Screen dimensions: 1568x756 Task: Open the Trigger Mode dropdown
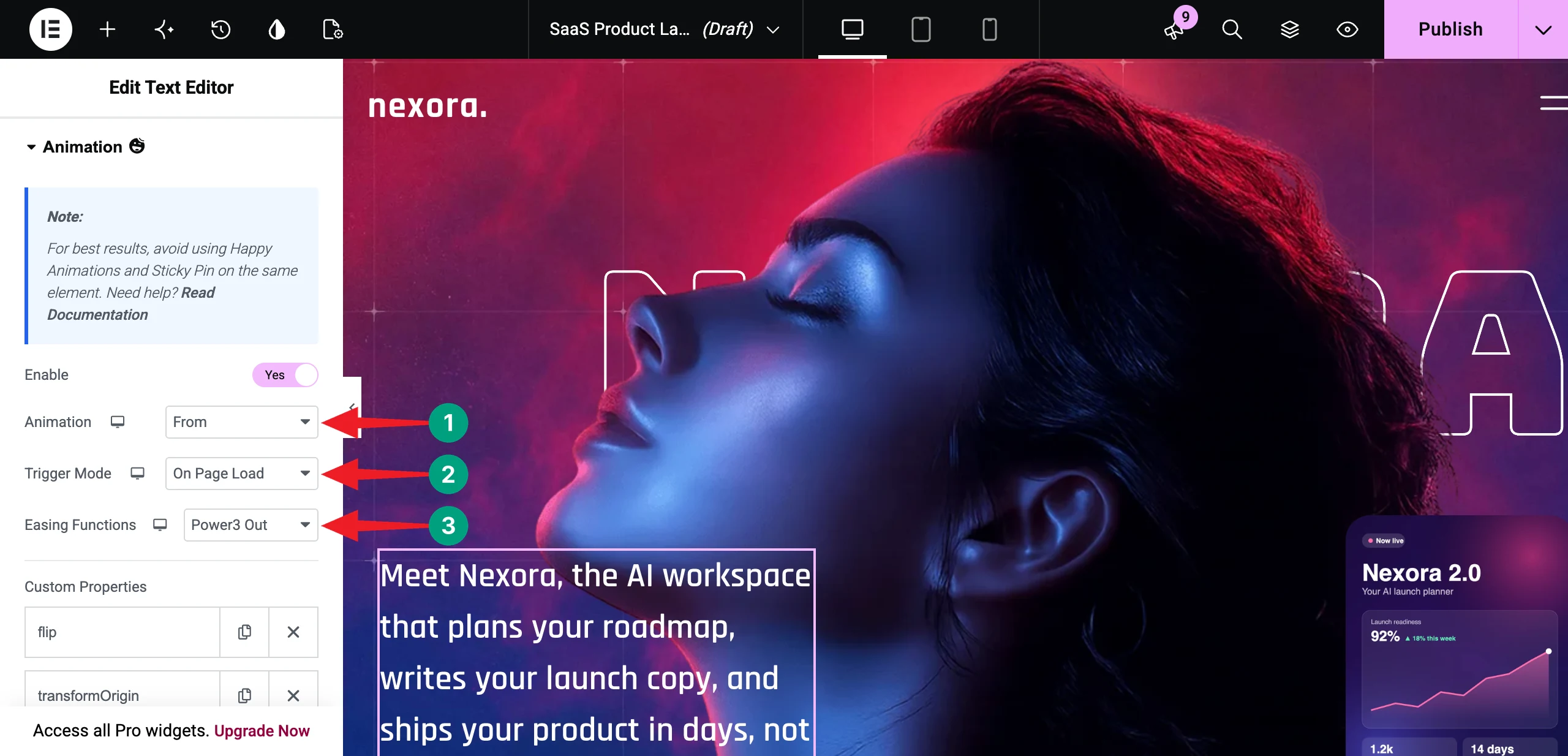coord(241,473)
